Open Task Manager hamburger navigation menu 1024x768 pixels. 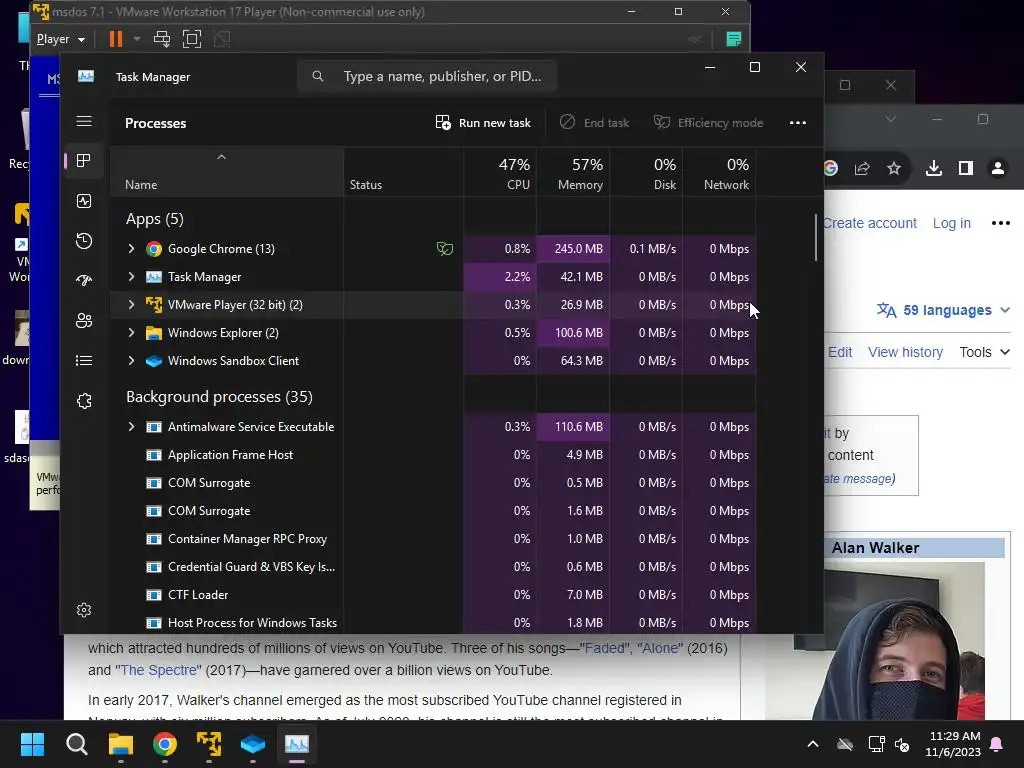pos(84,121)
